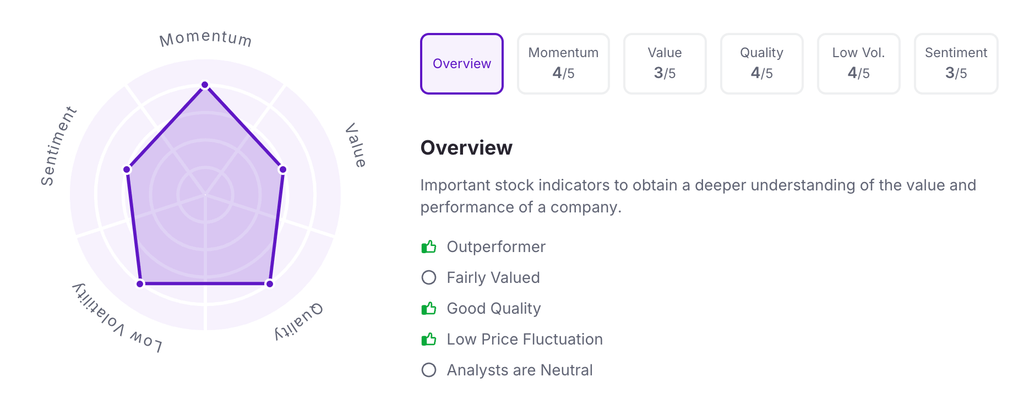Image resolution: width=1024 pixels, height=405 pixels.
Task: Open the Momentum 4/5 tab
Action: coord(563,63)
